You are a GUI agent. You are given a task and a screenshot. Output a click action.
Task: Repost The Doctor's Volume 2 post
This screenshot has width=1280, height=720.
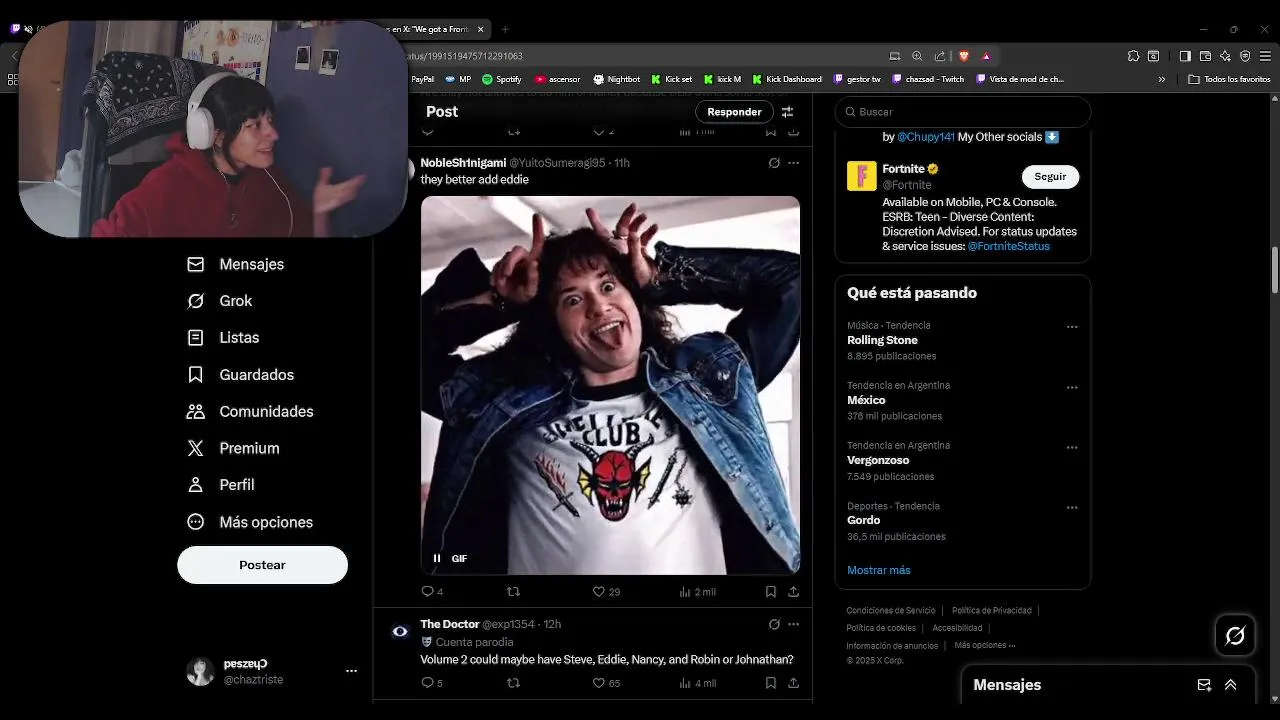click(514, 683)
